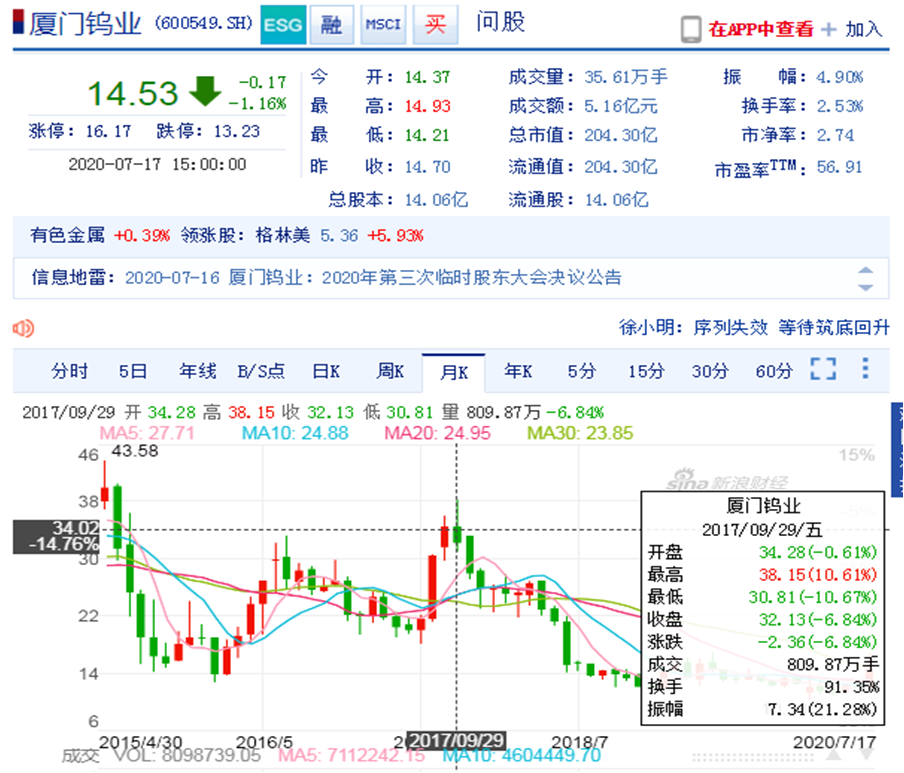Switch to the B/S点 chart tab
Viewport: 904px width, 773px height.
(x=261, y=371)
